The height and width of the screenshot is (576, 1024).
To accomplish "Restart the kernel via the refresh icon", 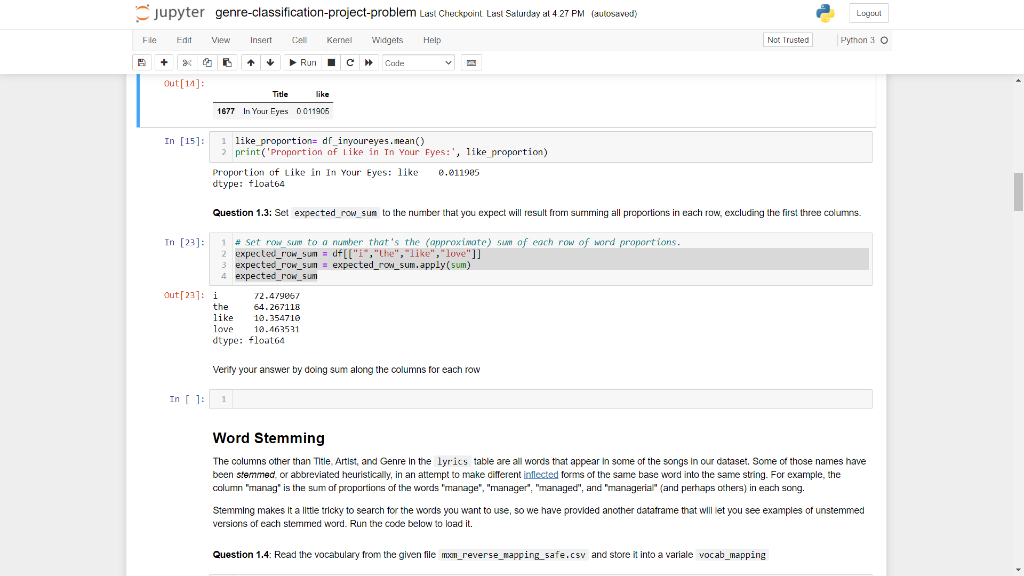I will coord(348,62).
